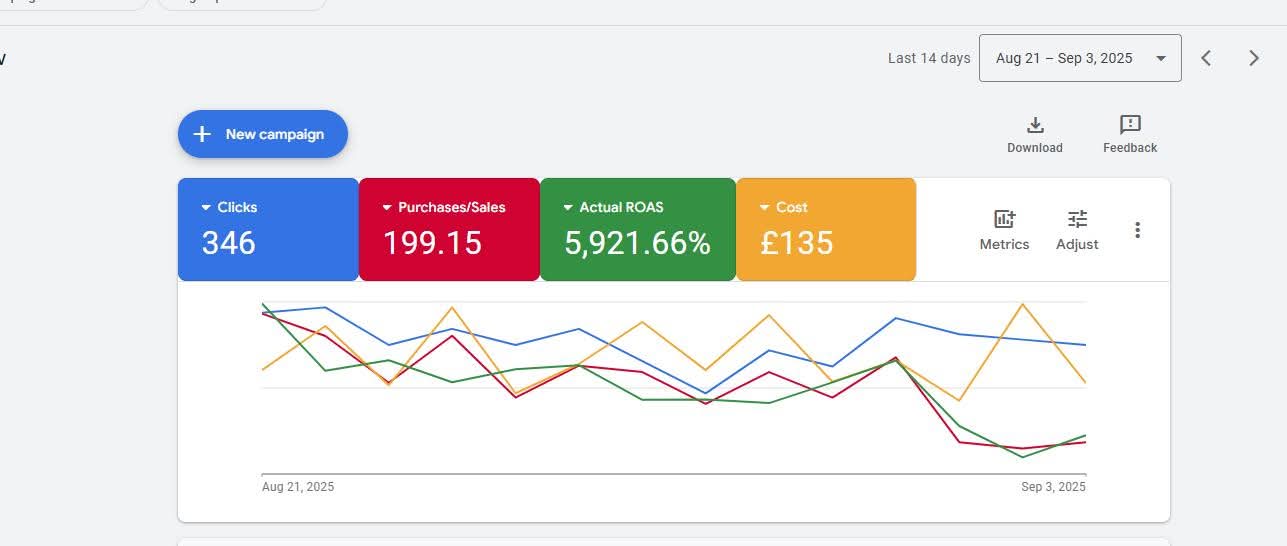Open the Aug 21 – Sep 3 date picker

coord(1080,58)
